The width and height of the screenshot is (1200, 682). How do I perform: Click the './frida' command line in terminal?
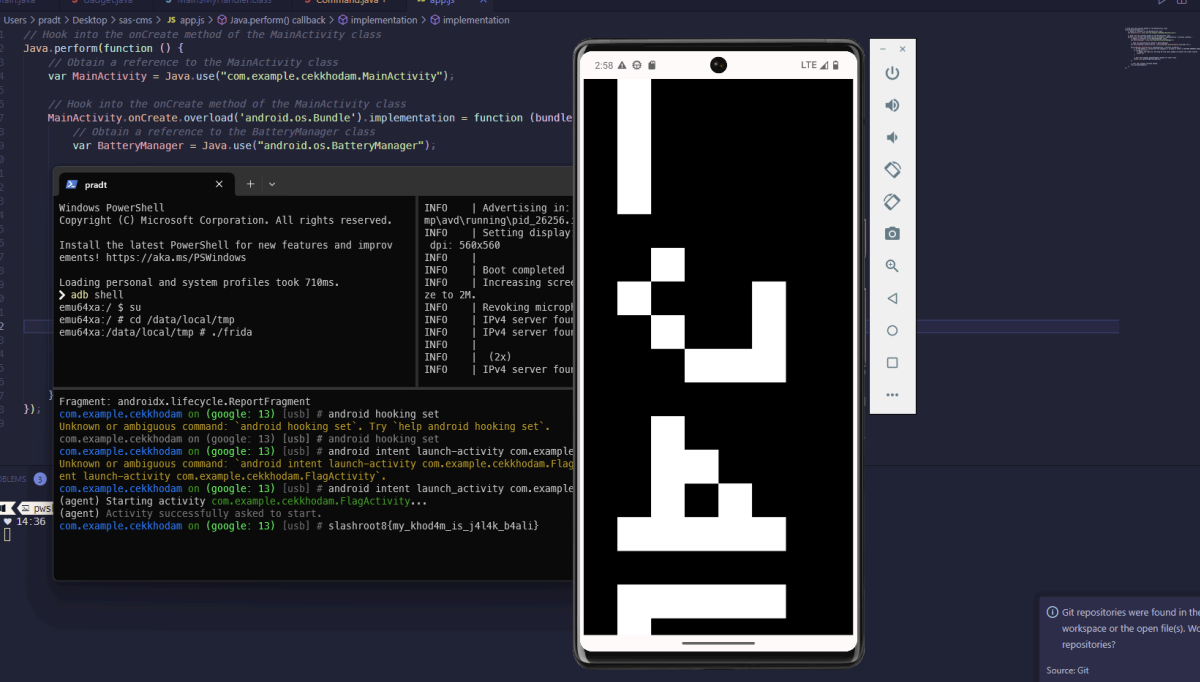click(155, 331)
